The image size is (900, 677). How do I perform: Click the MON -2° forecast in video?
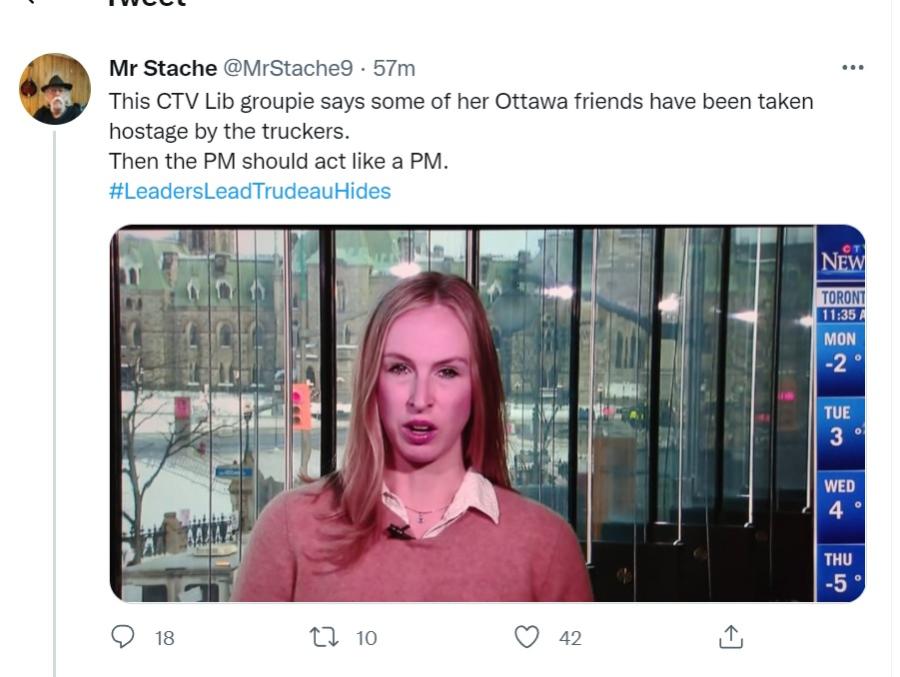841,352
